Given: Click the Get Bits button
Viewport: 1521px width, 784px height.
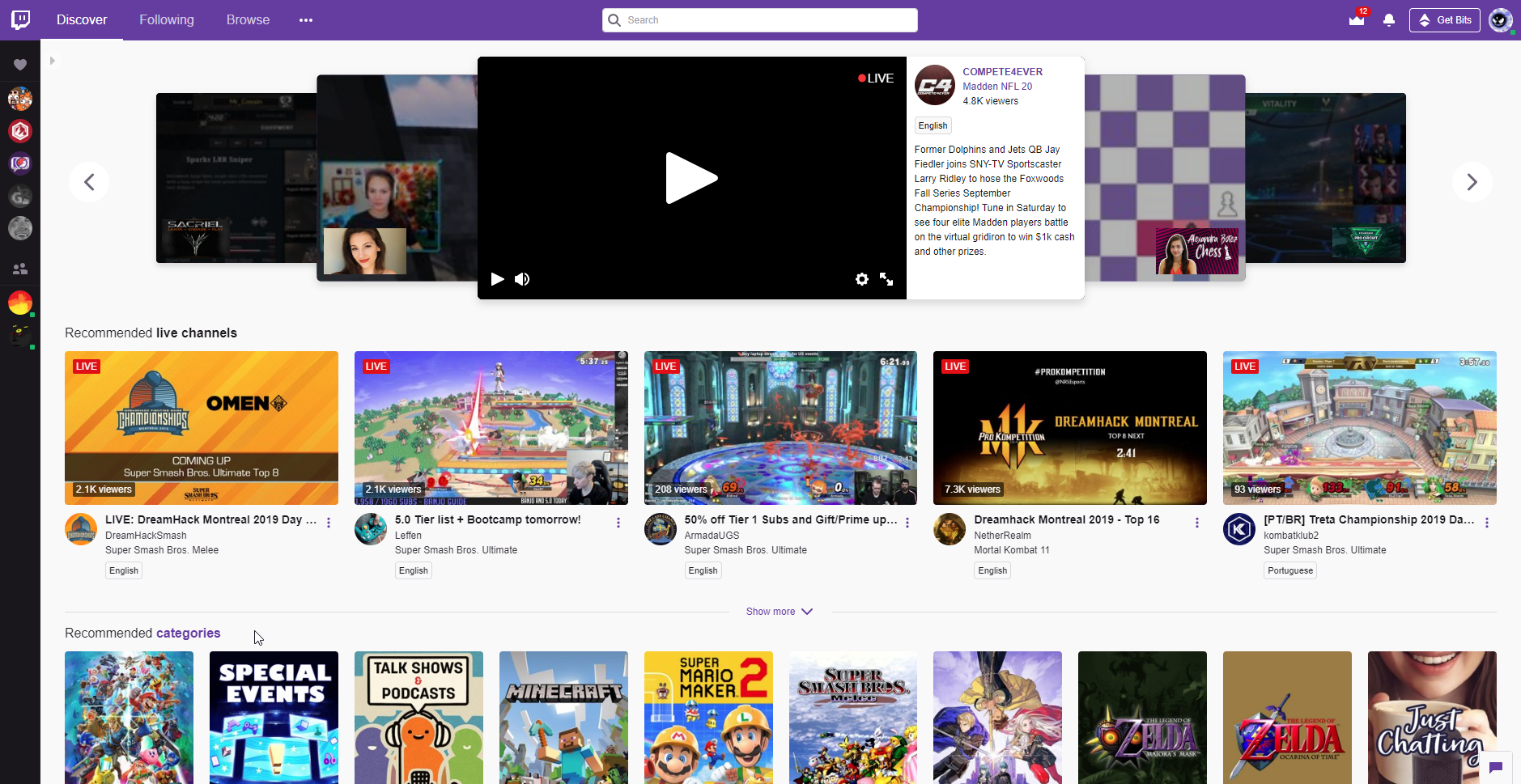Looking at the screenshot, I should (1445, 20).
